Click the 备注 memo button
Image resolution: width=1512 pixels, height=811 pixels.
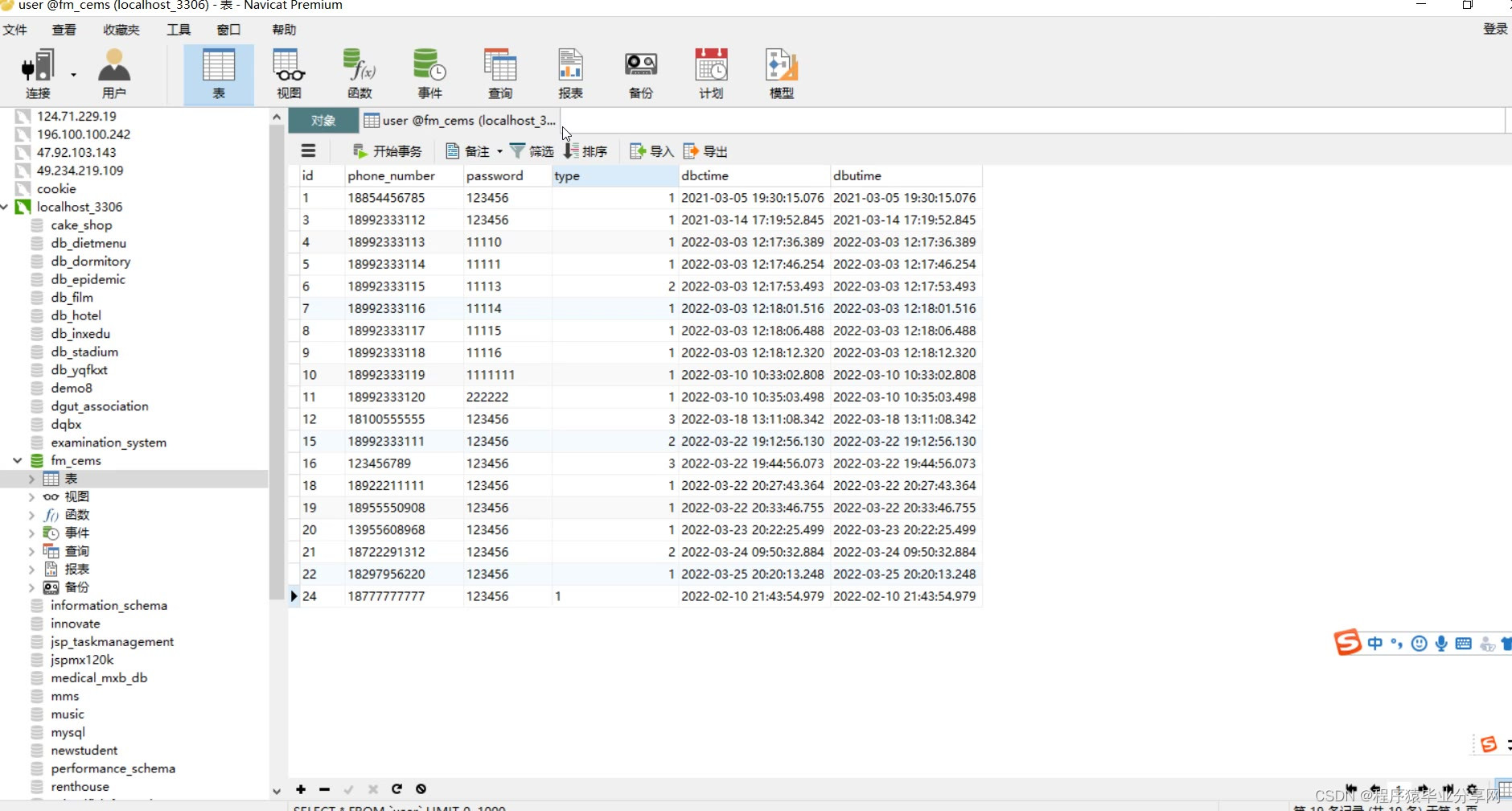point(468,151)
